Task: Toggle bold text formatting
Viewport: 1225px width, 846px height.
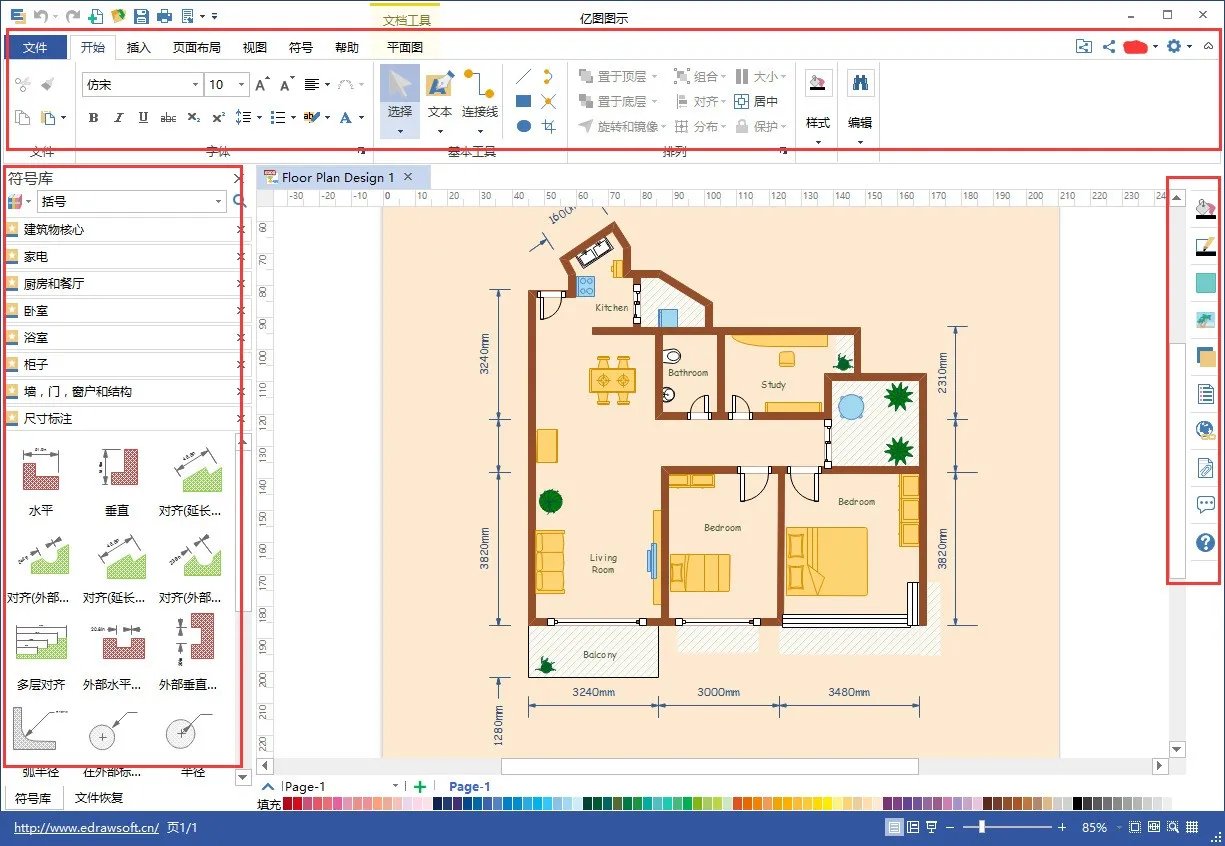Action: (x=93, y=118)
